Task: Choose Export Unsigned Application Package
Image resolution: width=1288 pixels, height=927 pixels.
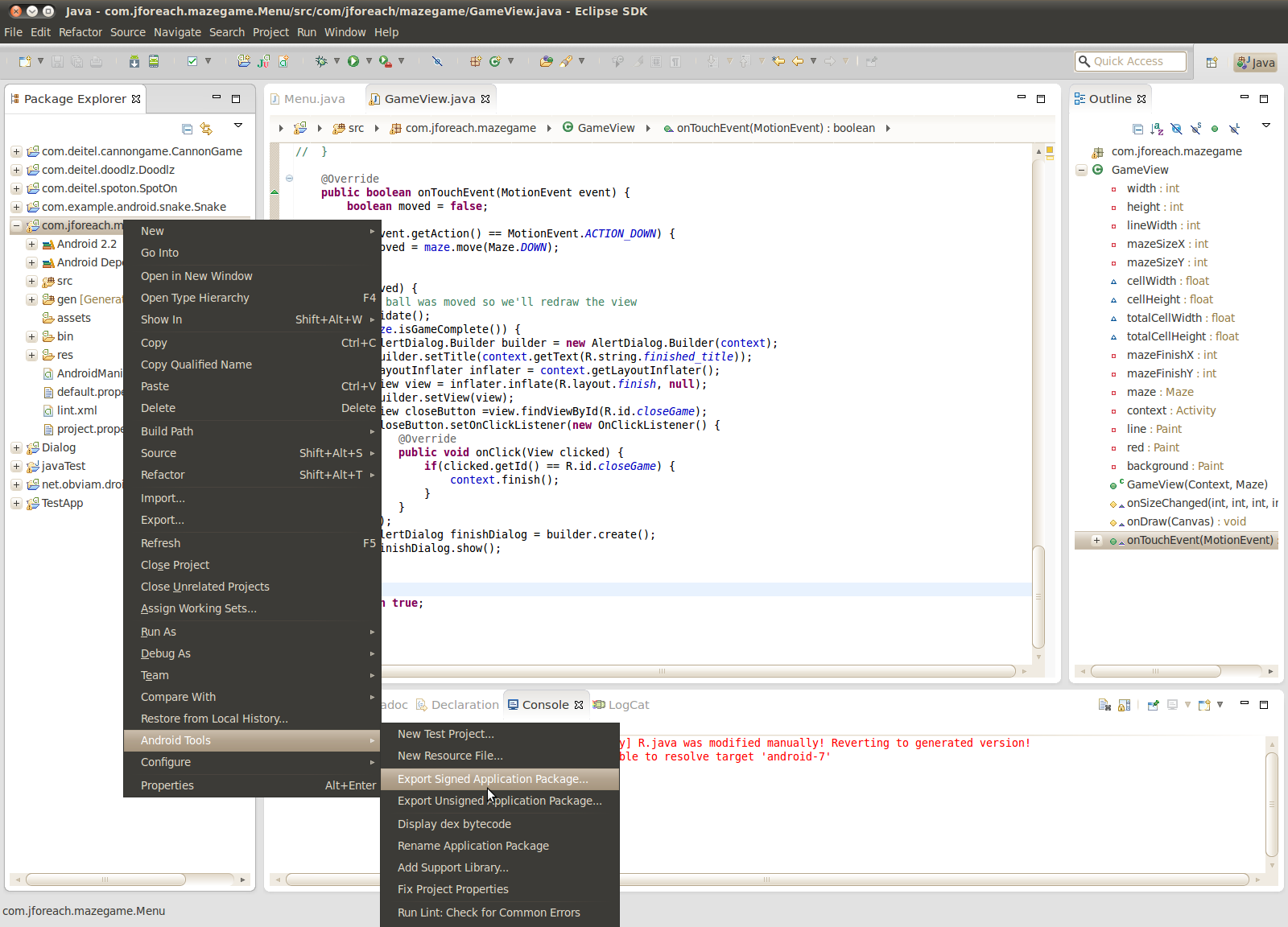Action: coord(499,801)
